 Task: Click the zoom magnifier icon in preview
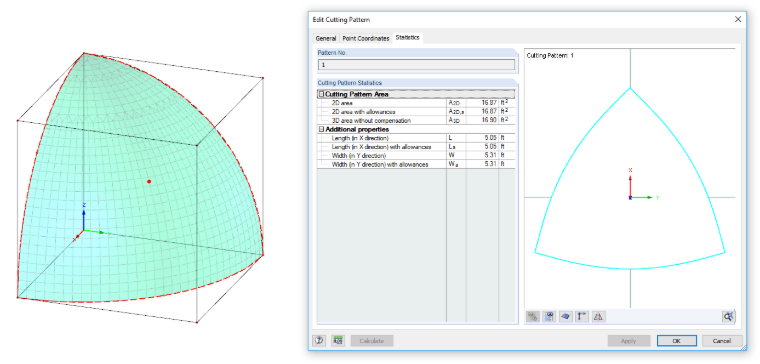(728, 317)
